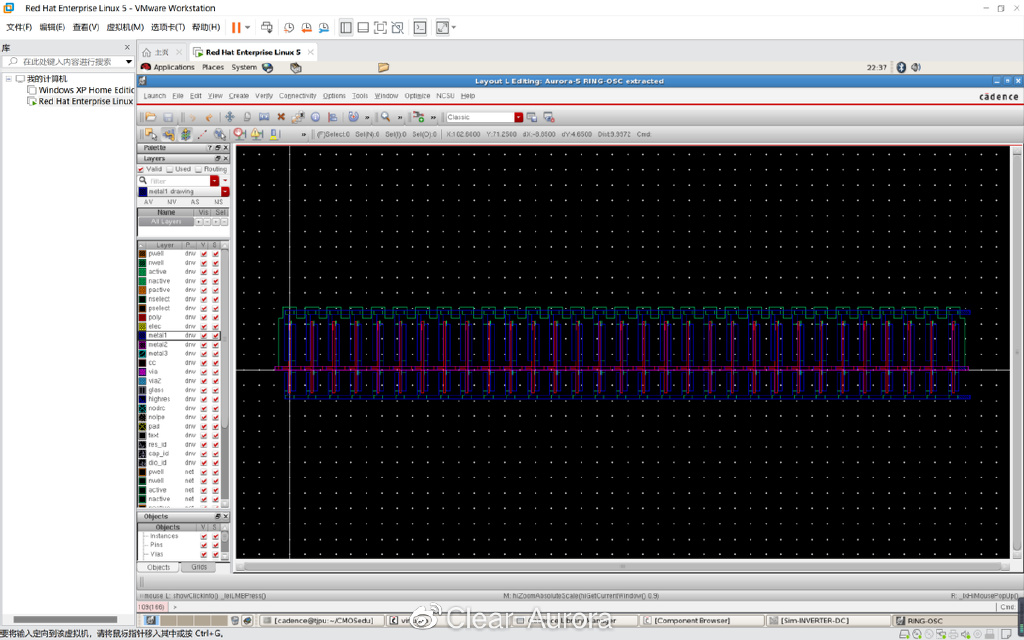Open the Edit Properties icon
Image resolution: width=1024 pixels, height=640 pixels.
click(x=298, y=117)
